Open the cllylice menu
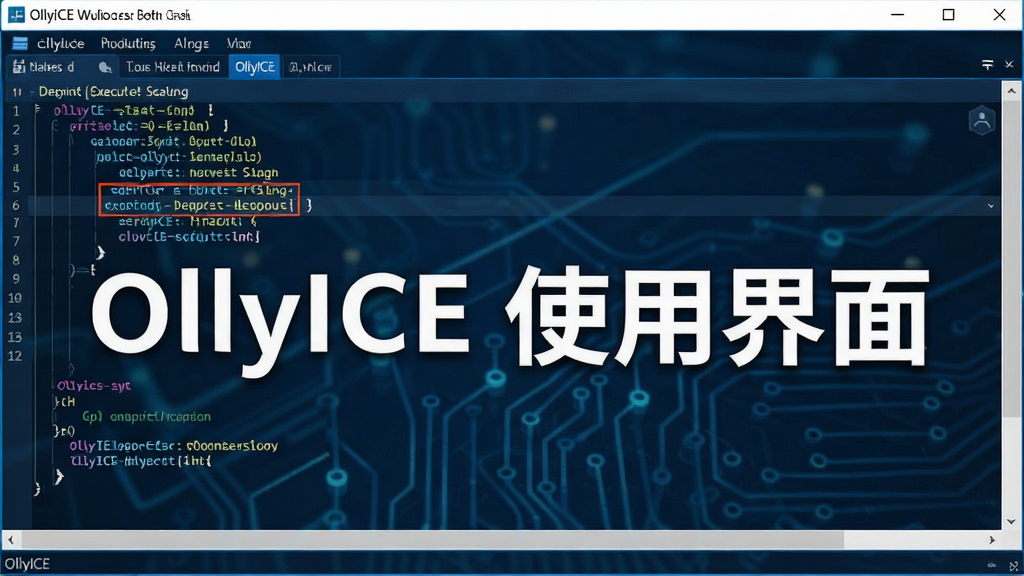Viewport: 1024px width, 576px height. coord(61,44)
